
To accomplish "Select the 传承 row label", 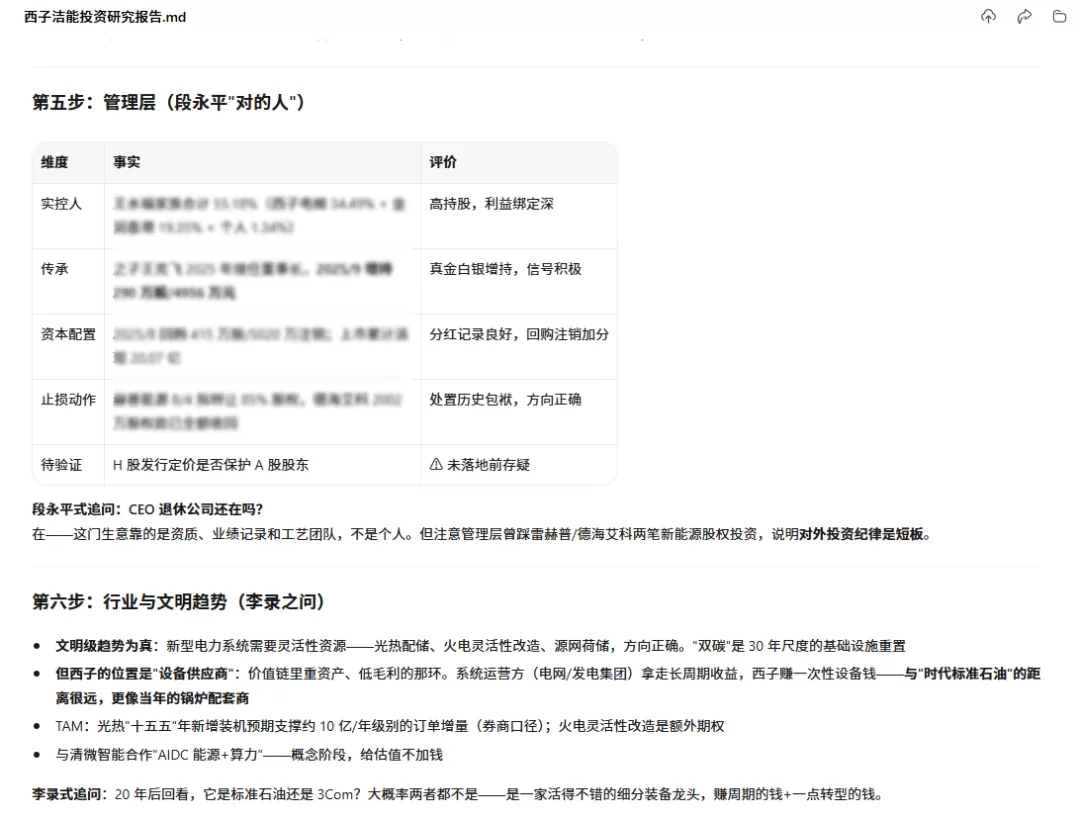I will tap(54, 269).
